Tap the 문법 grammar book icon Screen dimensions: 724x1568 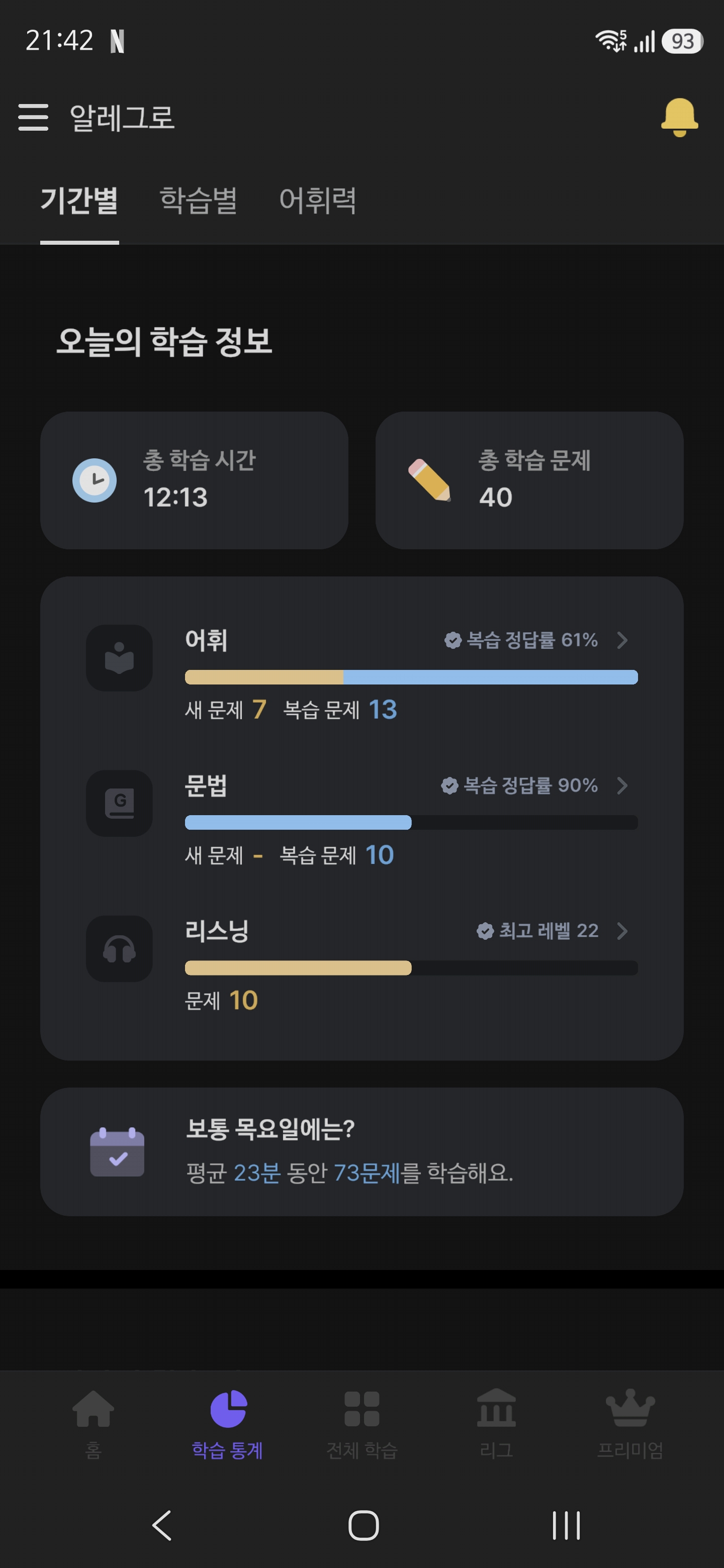click(x=119, y=804)
